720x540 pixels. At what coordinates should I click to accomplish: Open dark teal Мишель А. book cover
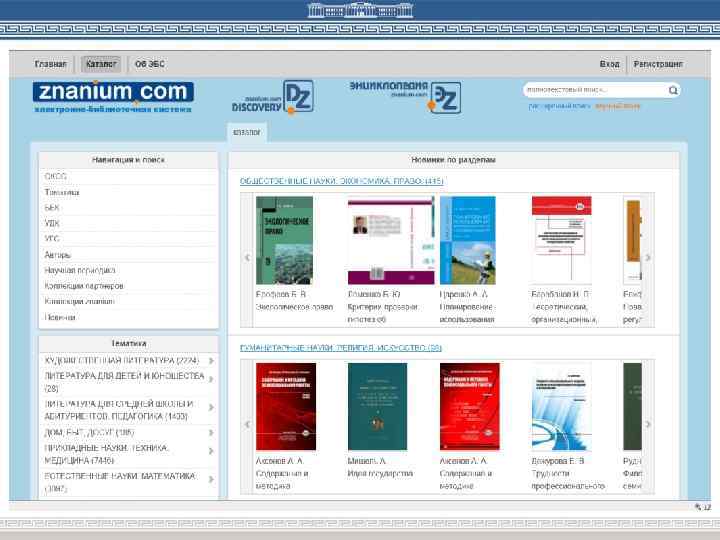[x=377, y=406]
